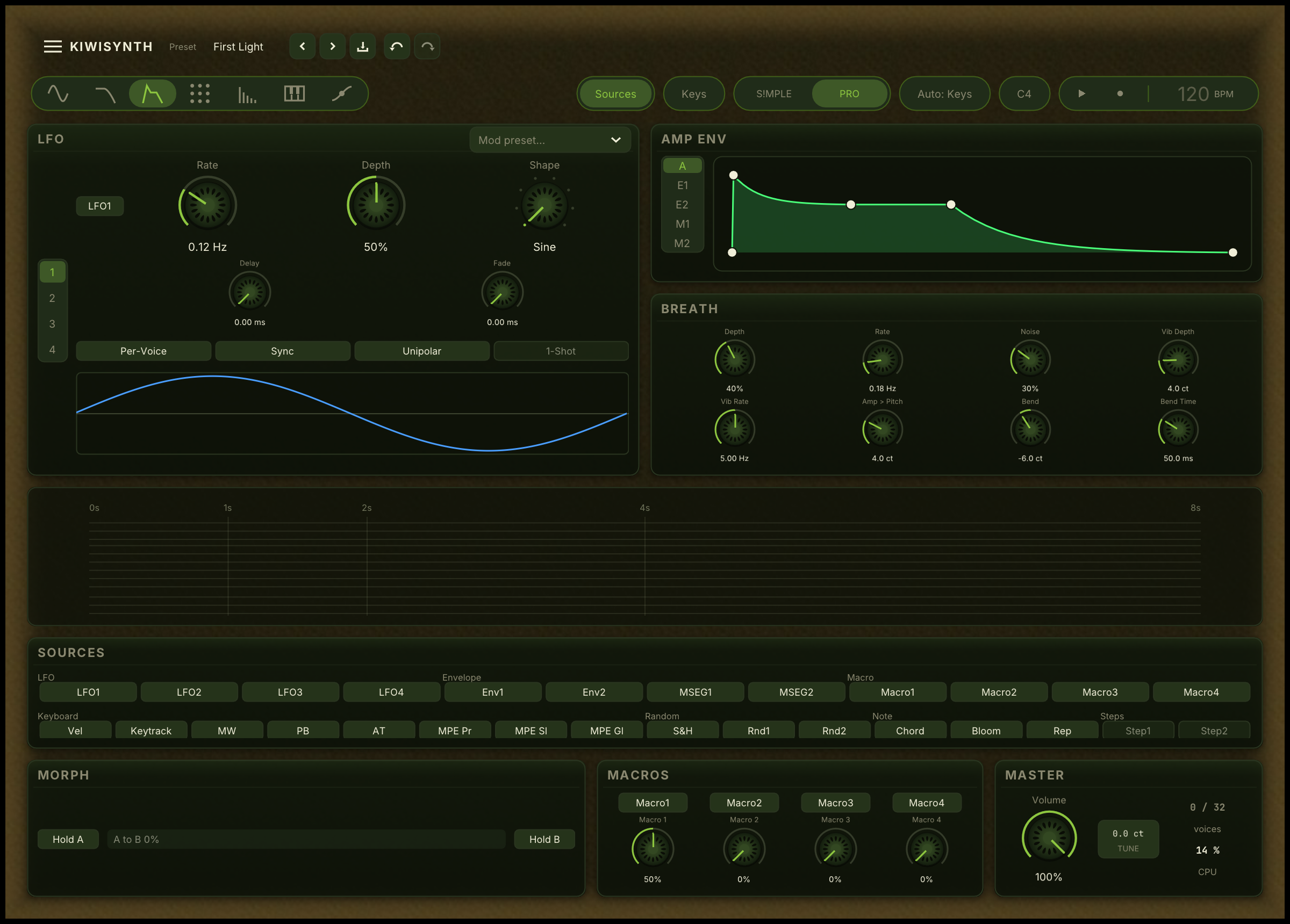
Task: Select the M2 envelope tab
Action: 683,243
